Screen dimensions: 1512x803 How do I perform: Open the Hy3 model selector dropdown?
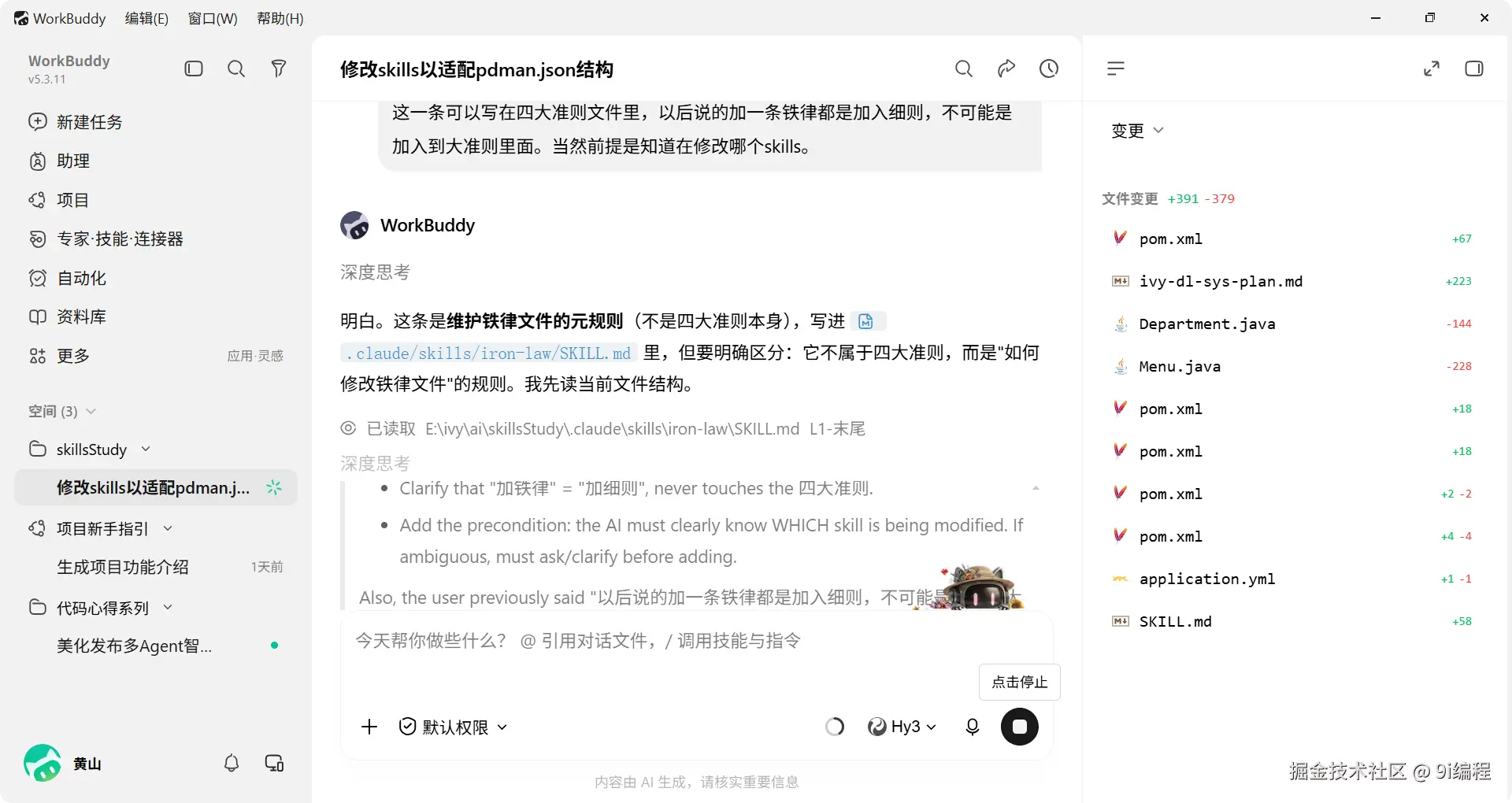[x=902, y=727]
